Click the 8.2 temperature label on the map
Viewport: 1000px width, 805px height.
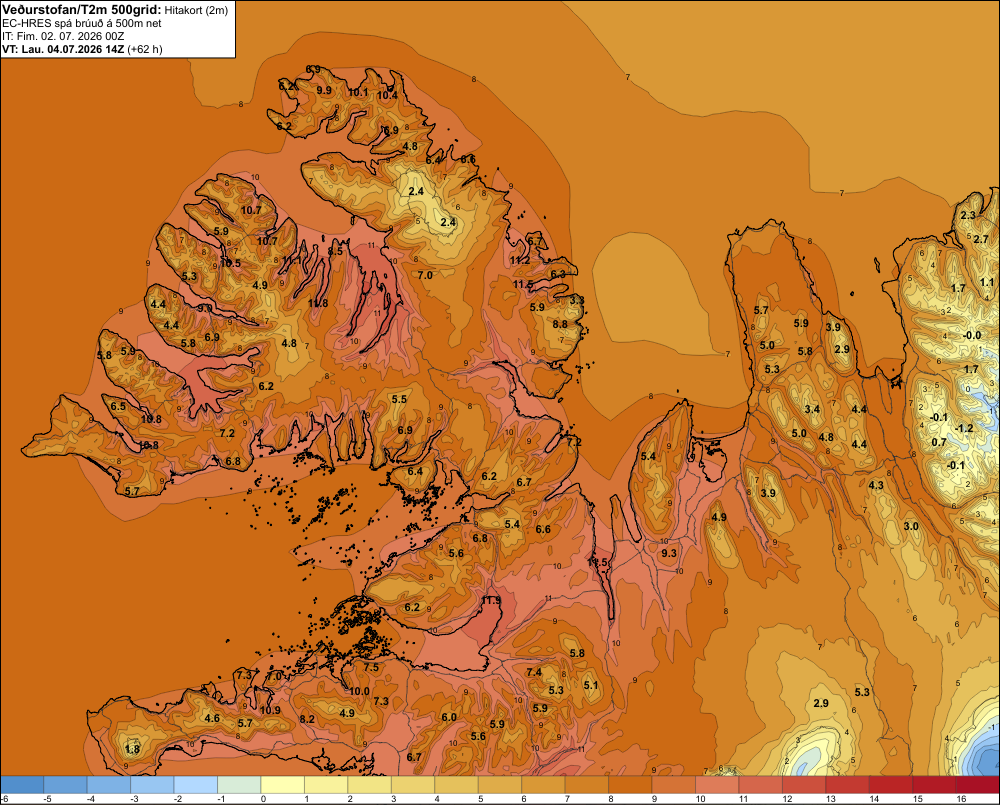pyautogui.click(x=307, y=719)
